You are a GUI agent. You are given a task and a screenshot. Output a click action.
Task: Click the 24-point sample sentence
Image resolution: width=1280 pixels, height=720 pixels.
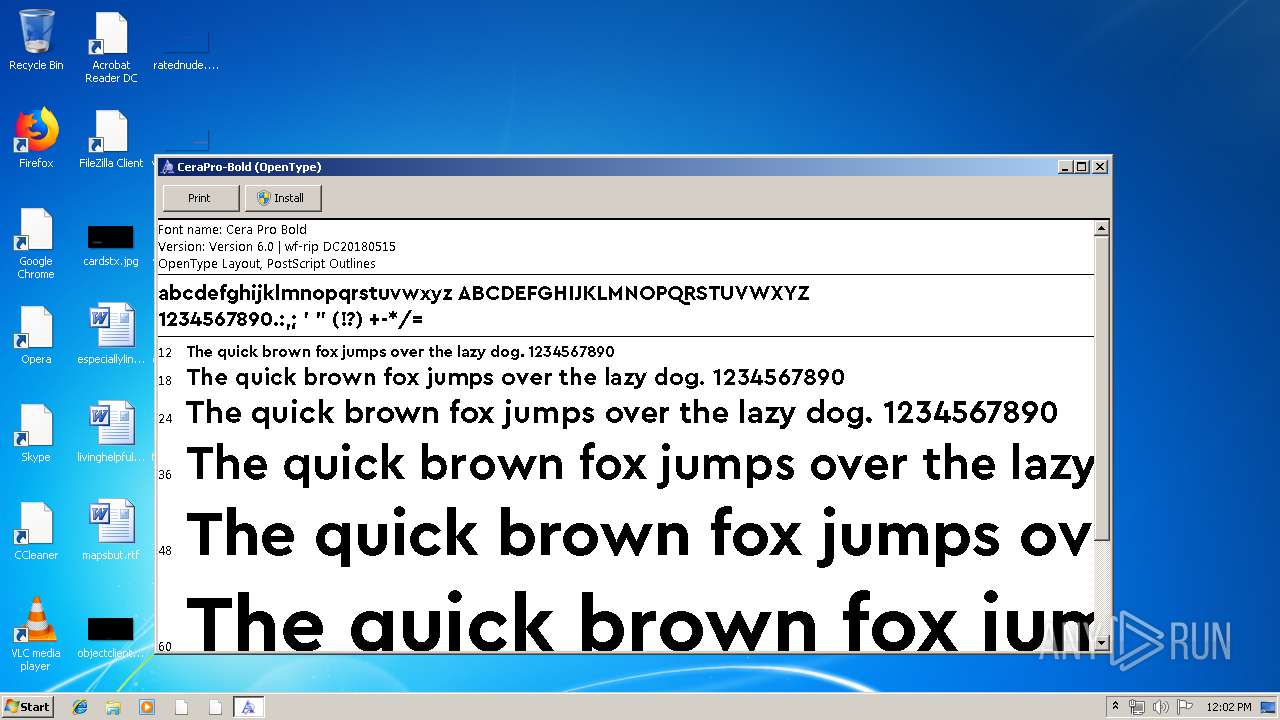[622, 412]
